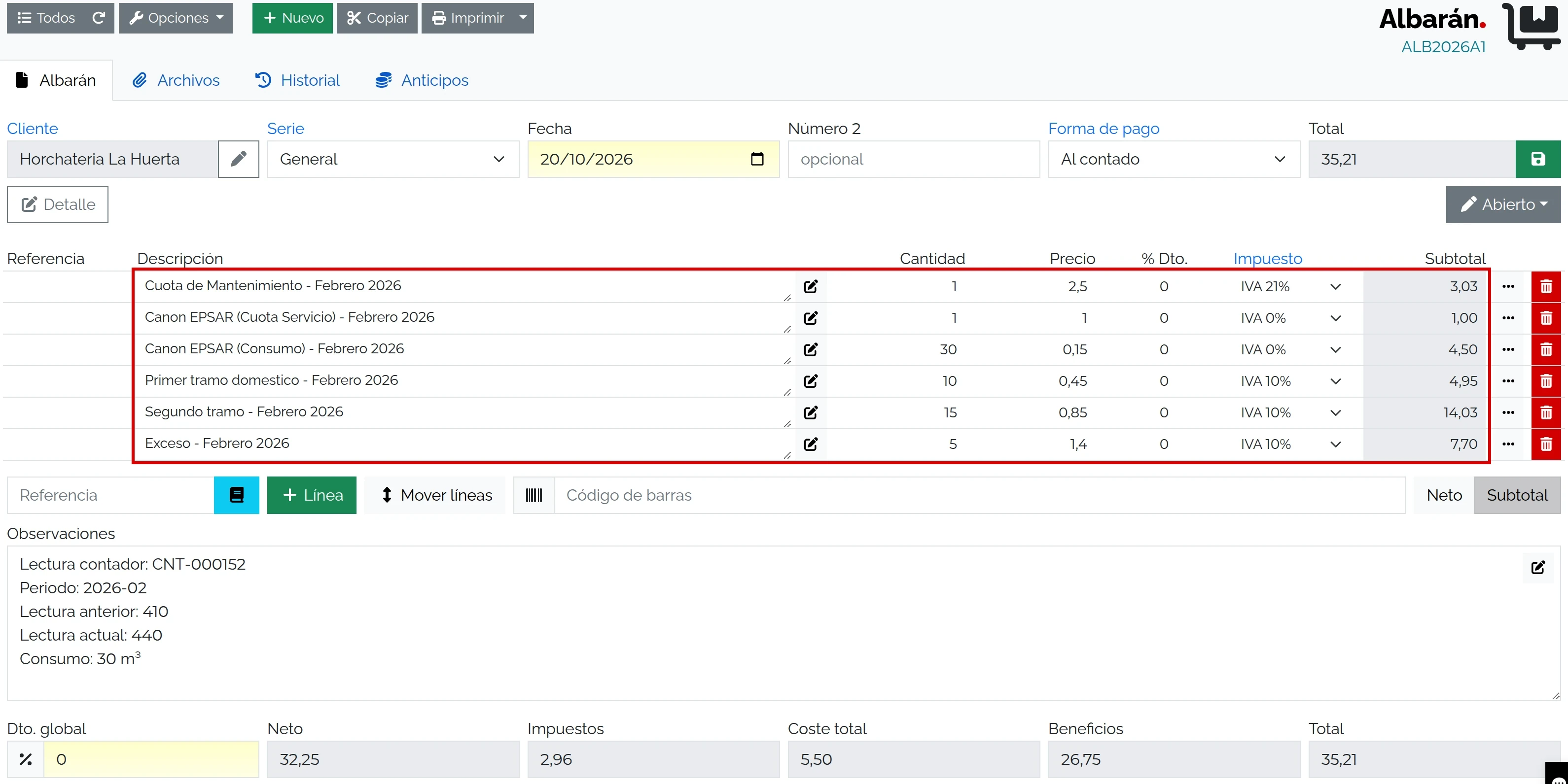Image resolution: width=1568 pixels, height=784 pixels.
Task: Focus the Código de barras input
Action: coord(979,495)
